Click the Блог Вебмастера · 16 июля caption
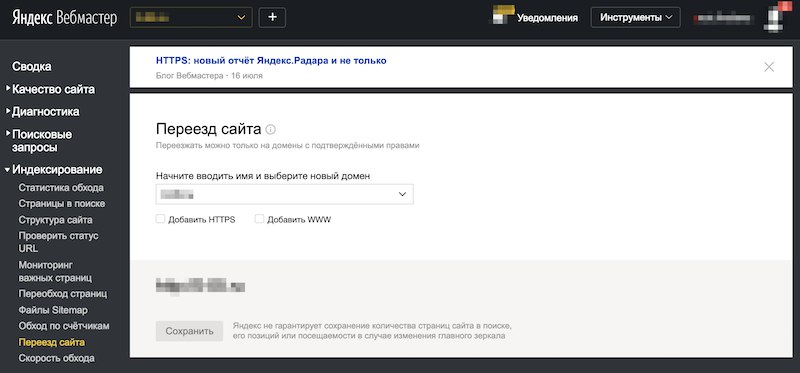 [209, 76]
